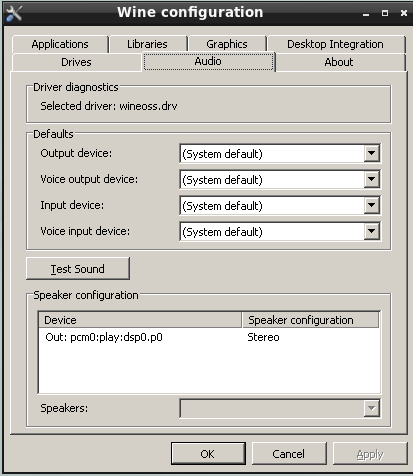This screenshot has height=476, width=413.
Task: Switch to the Applications tab
Action: pos(60,44)
